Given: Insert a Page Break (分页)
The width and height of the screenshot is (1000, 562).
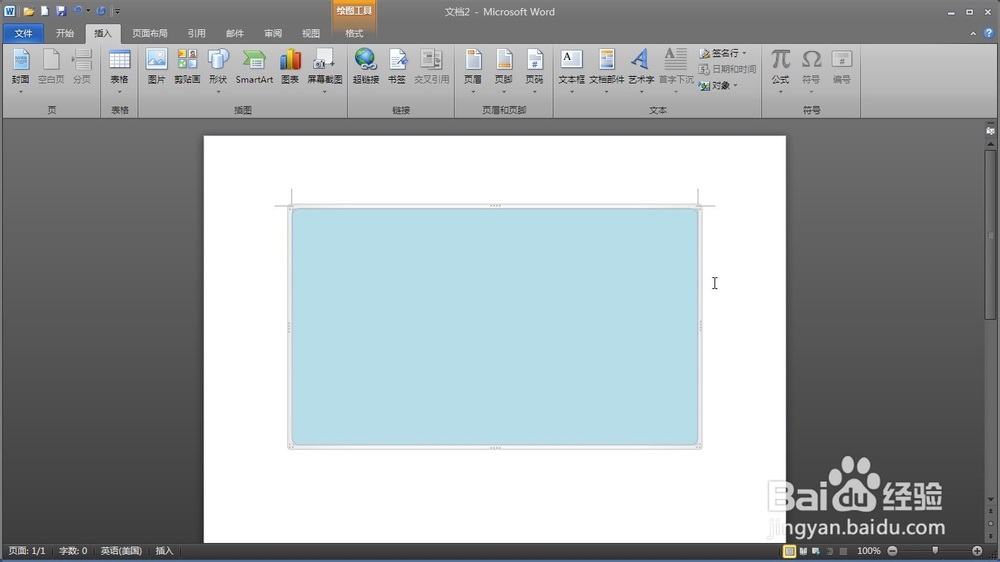Looking at the screenshot, I should [82, 68].
